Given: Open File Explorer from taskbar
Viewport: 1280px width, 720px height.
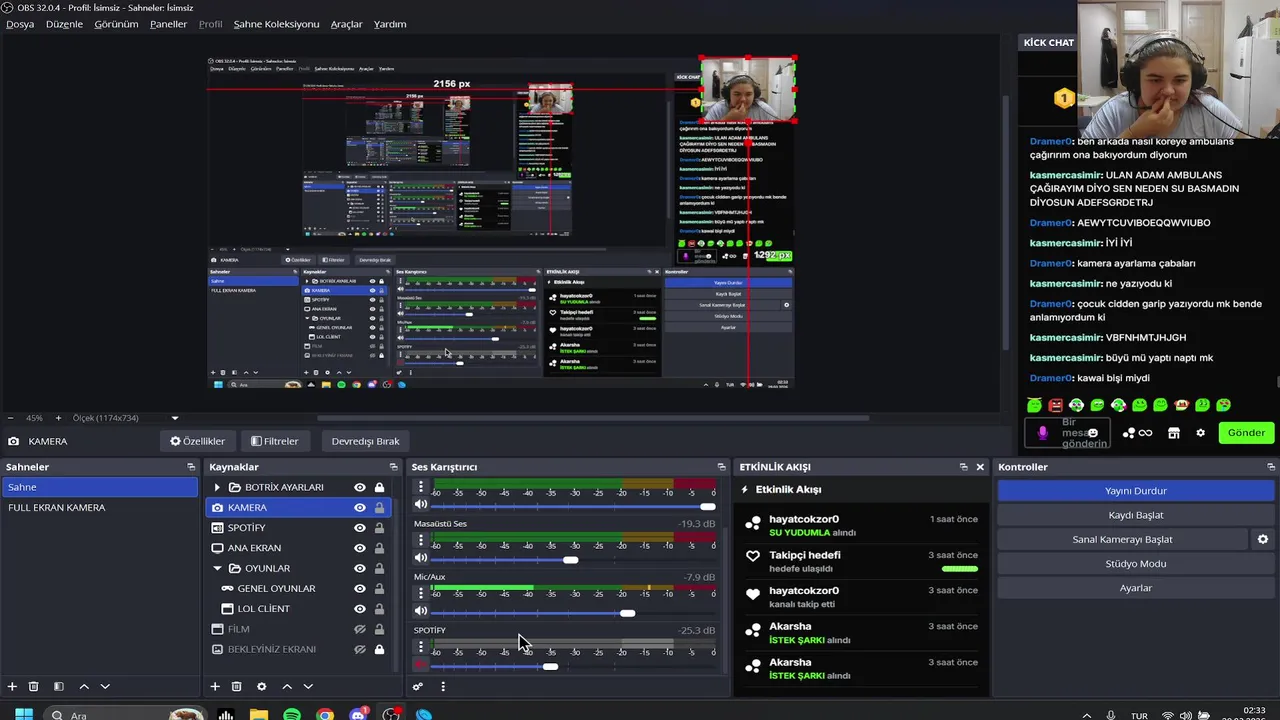Looking at the screenshot, I should tap(259, 715).
